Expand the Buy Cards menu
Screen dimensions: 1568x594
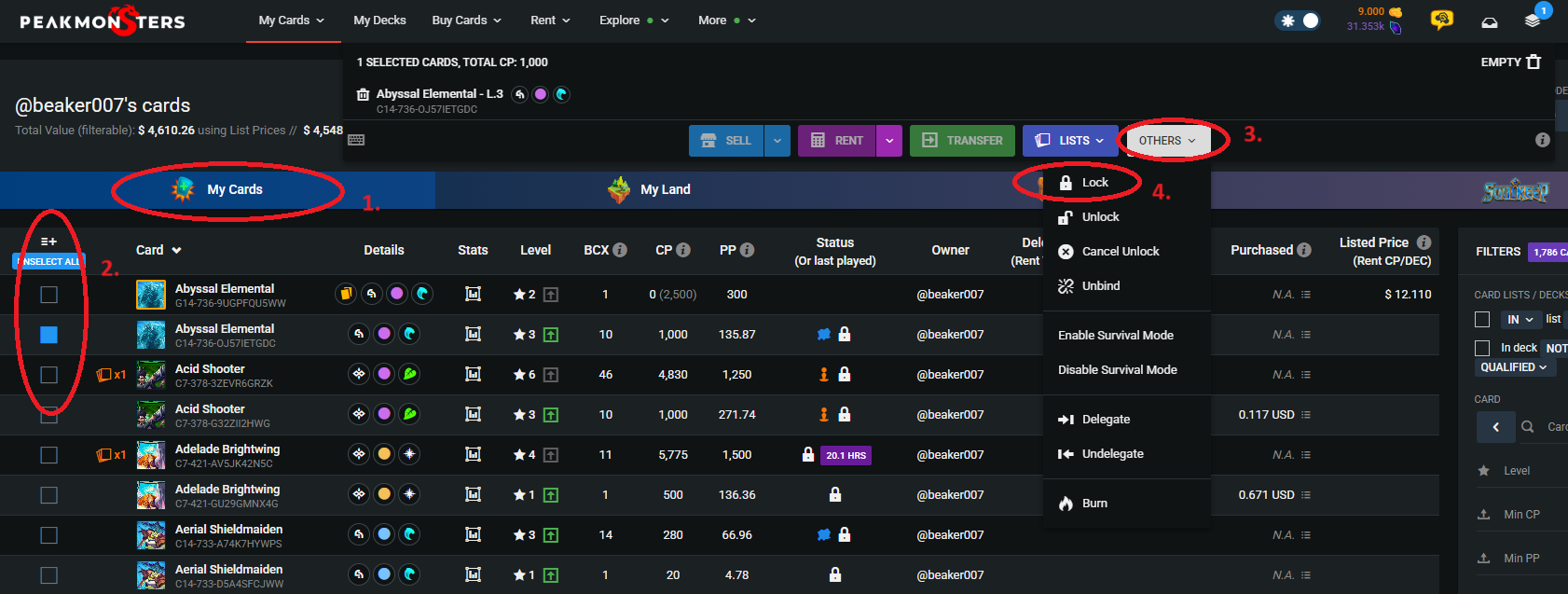pos(467,21)
